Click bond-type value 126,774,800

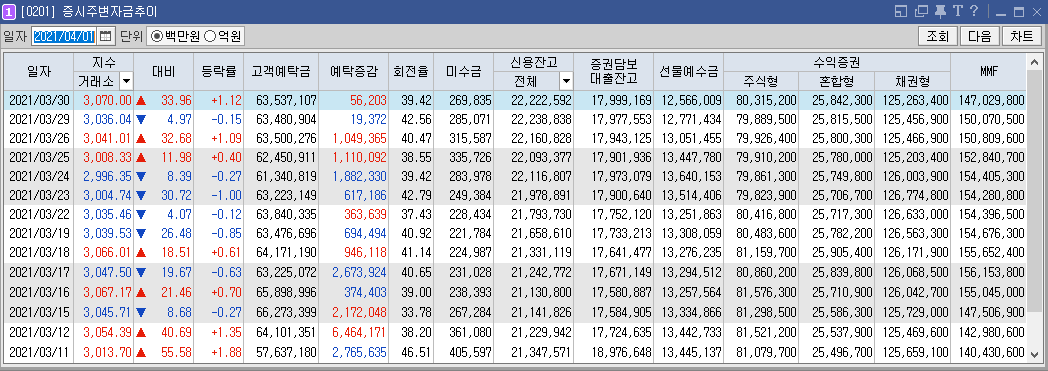coord(915,196)
